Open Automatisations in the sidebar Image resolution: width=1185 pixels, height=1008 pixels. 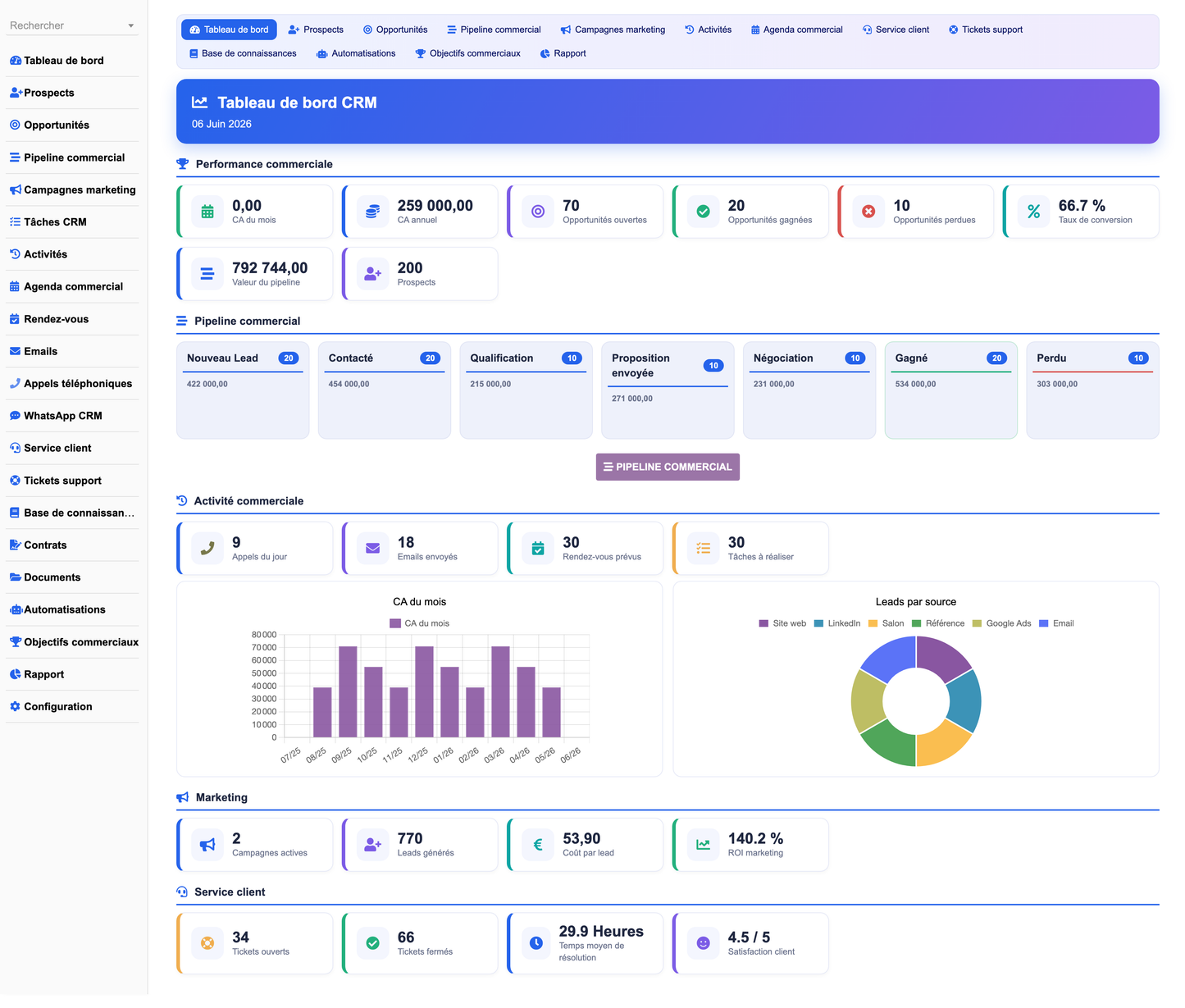(x=72, y=610)
